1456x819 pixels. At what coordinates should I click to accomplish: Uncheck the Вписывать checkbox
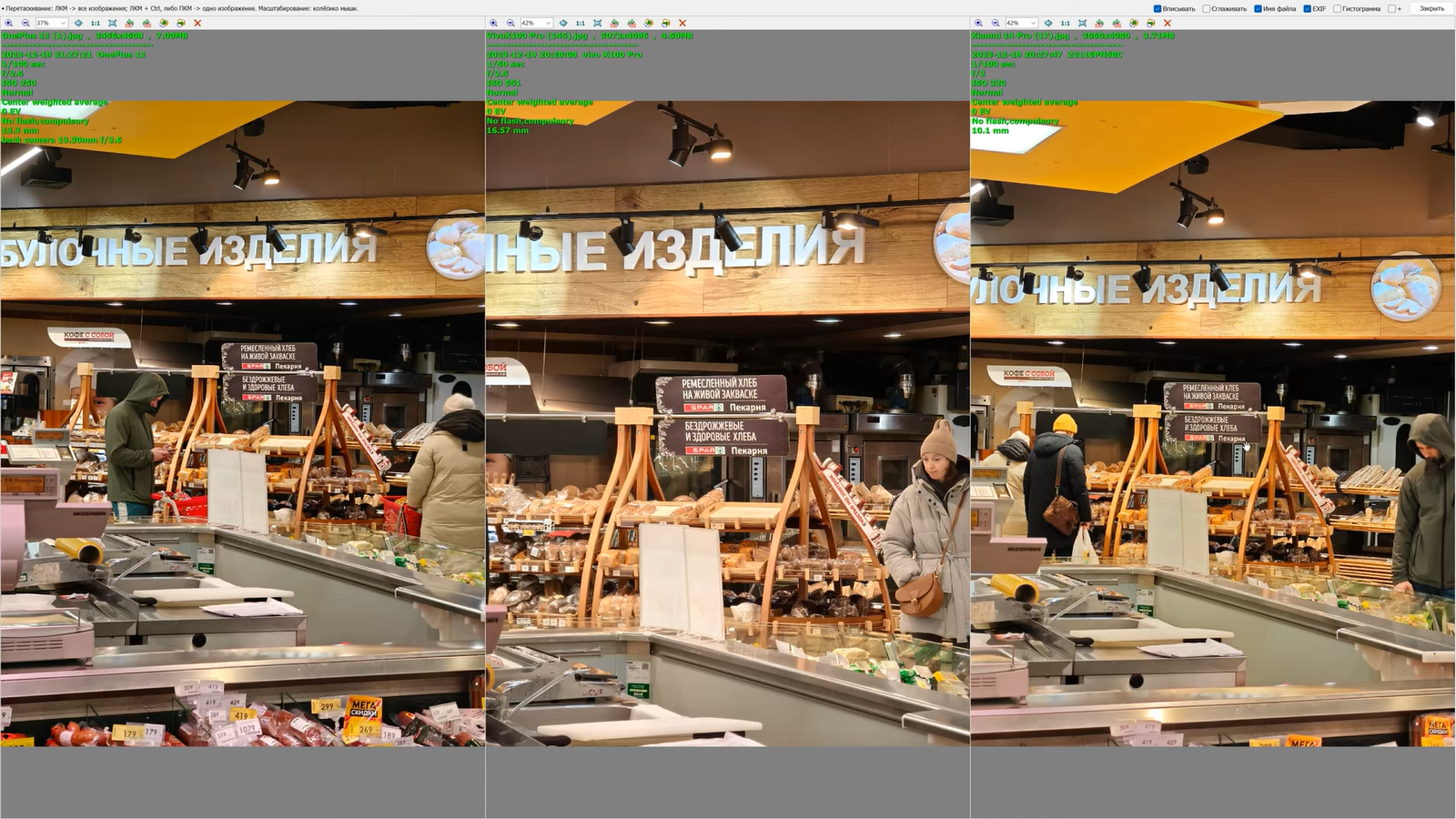coord(1158,9)
